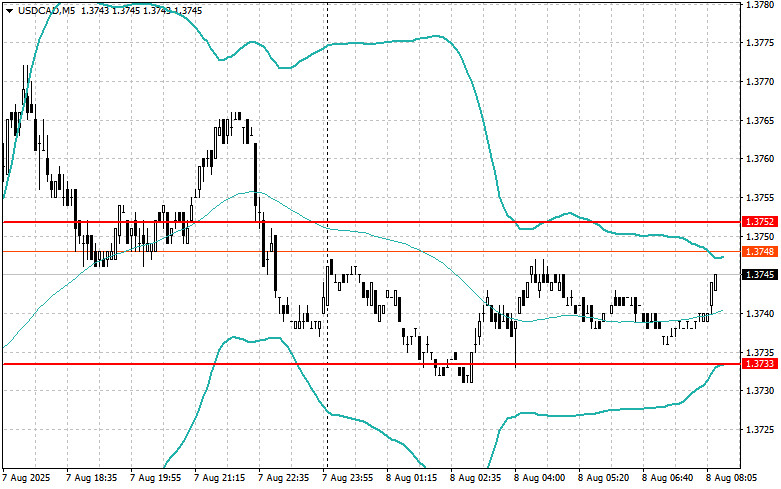Click the 1.3770 price scale value

tap(760, 82)
